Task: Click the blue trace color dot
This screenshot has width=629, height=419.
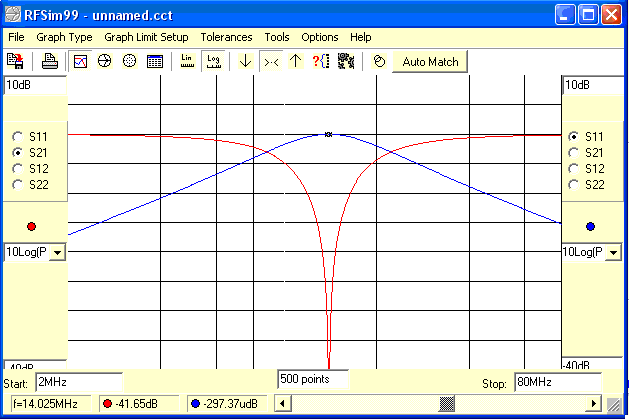Action: tap(590, 227)
